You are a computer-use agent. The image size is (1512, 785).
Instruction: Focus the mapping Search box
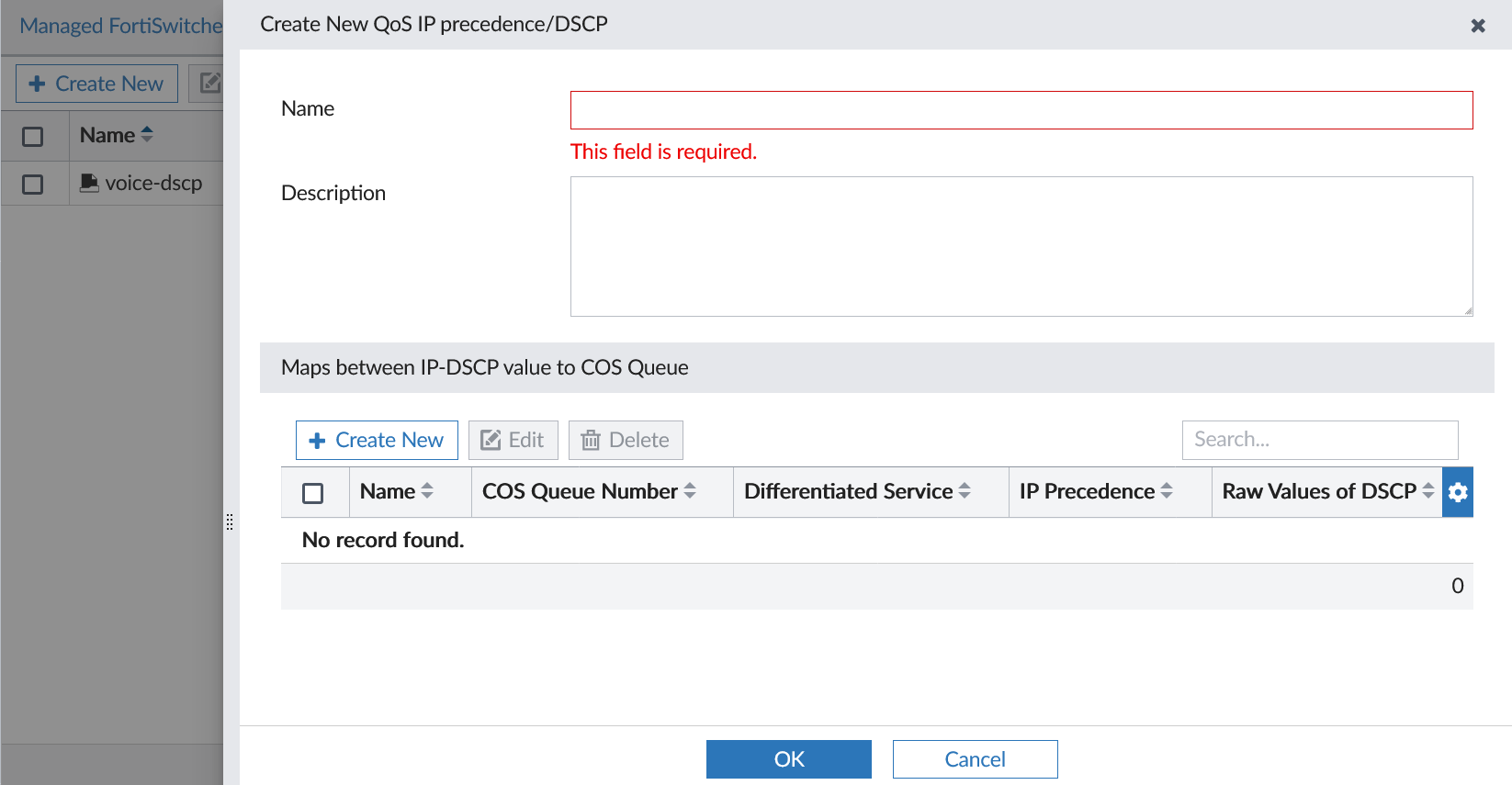1319,440
